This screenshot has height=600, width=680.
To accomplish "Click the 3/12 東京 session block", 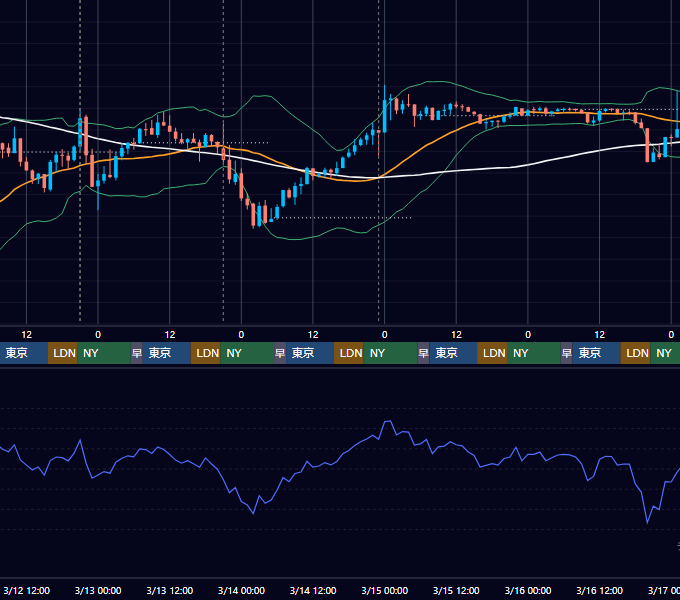I will coord(23,353).
